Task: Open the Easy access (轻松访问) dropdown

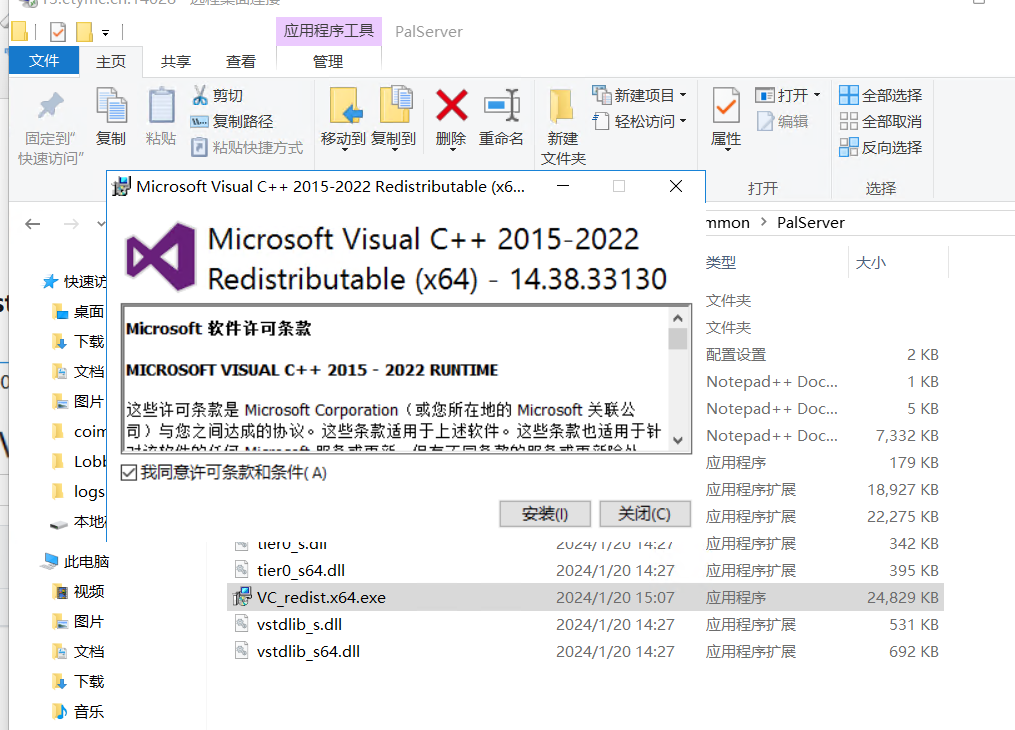Action: (639, 121)
